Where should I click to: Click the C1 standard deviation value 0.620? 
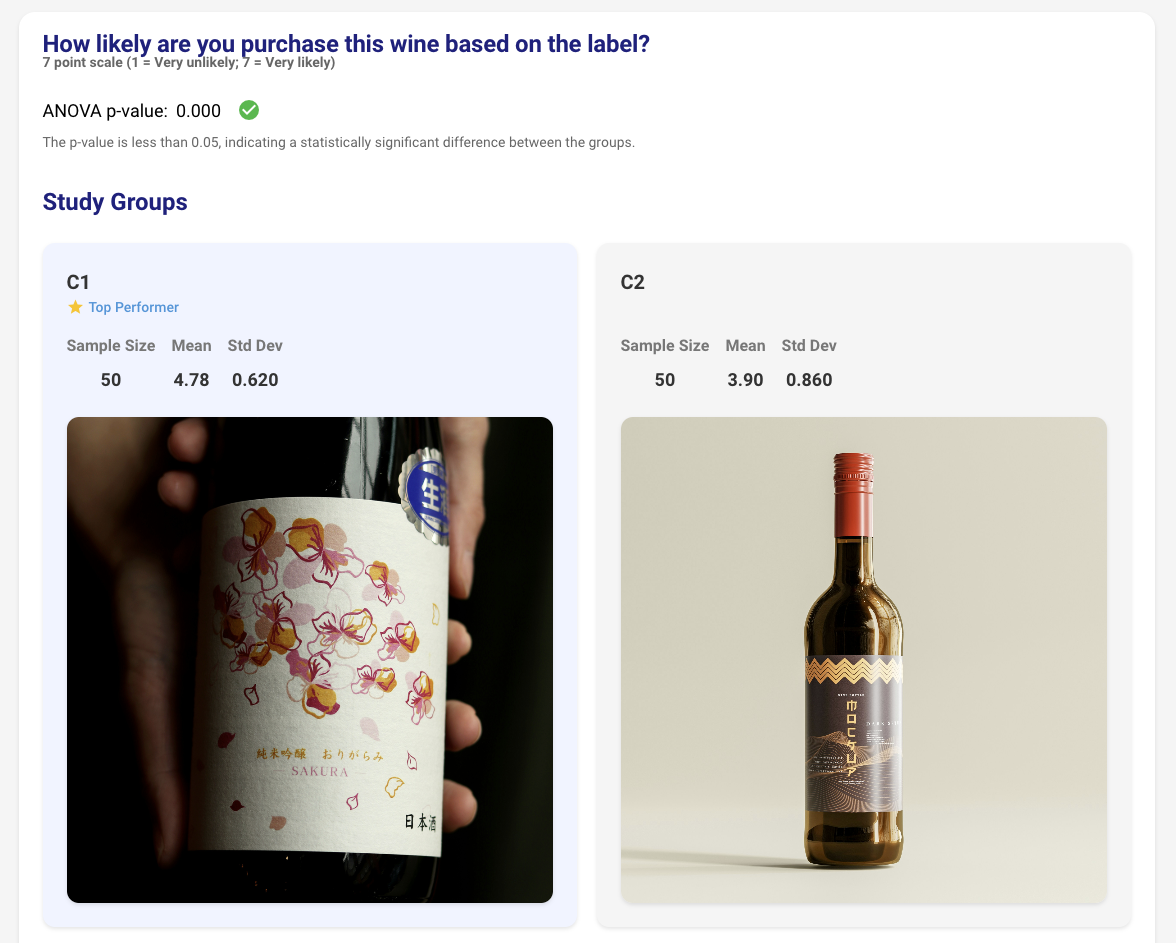(255, 380)
